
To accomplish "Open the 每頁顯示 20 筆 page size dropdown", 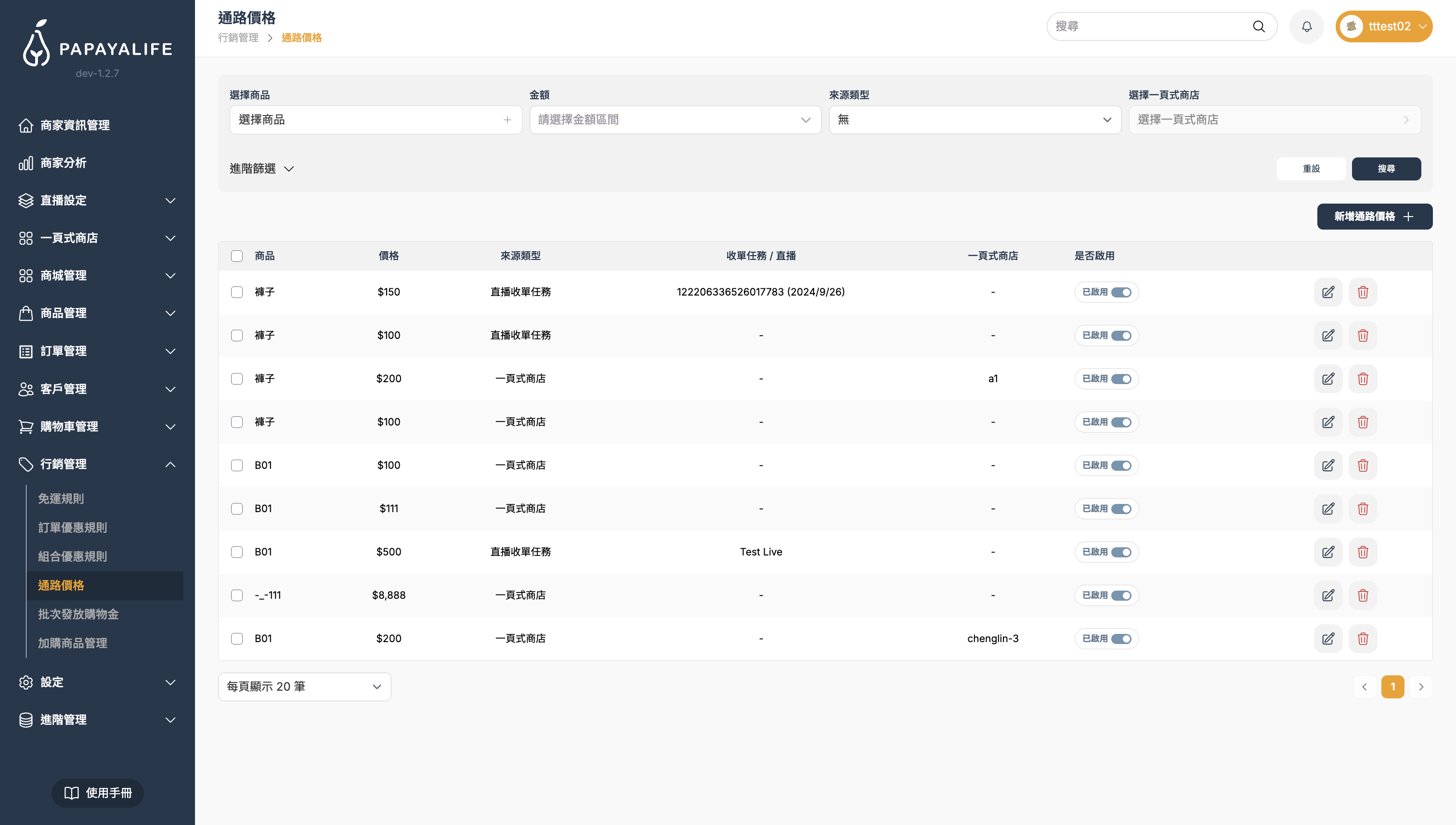I will (x=304, y=687).
